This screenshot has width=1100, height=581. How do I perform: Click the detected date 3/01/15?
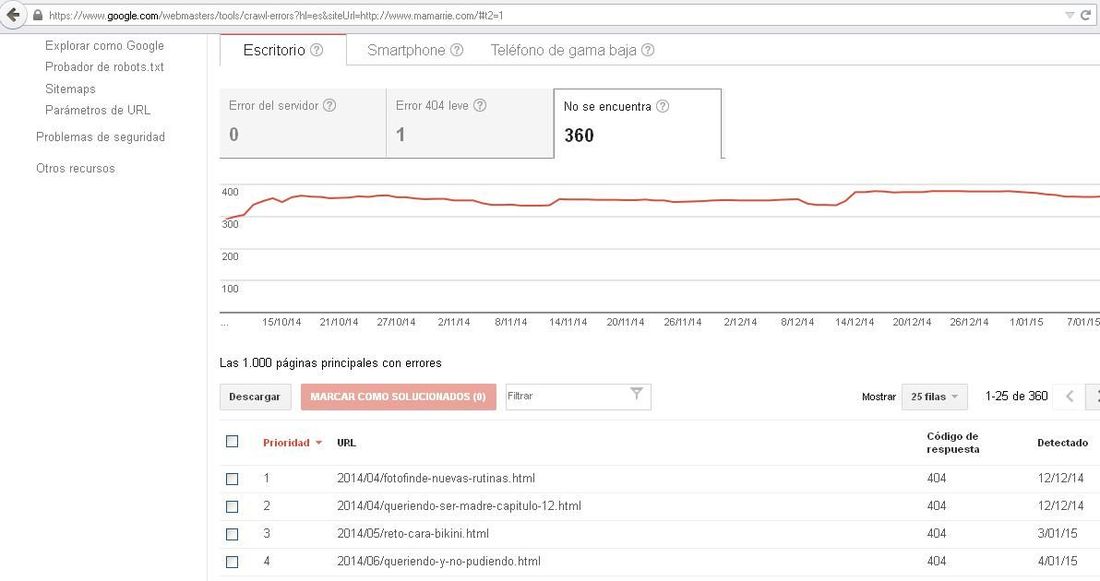pos(1057,533)
